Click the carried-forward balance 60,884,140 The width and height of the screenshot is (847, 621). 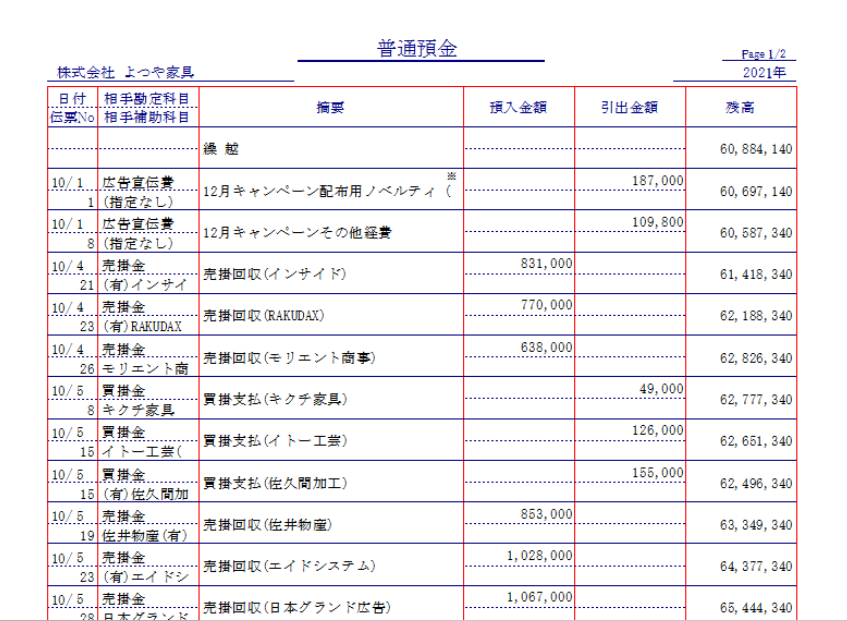click(755, 149)
